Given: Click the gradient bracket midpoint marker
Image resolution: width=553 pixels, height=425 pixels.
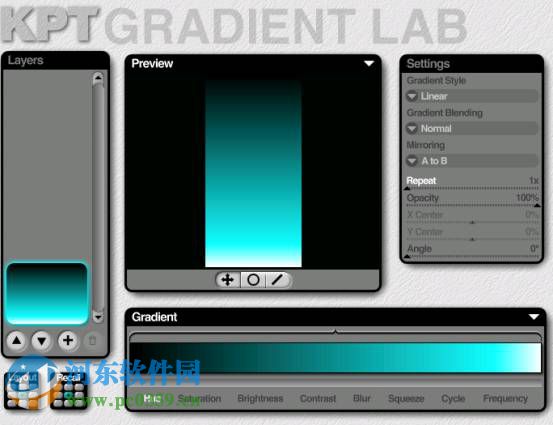Looking at the screenshot, I should pos(335,331).
